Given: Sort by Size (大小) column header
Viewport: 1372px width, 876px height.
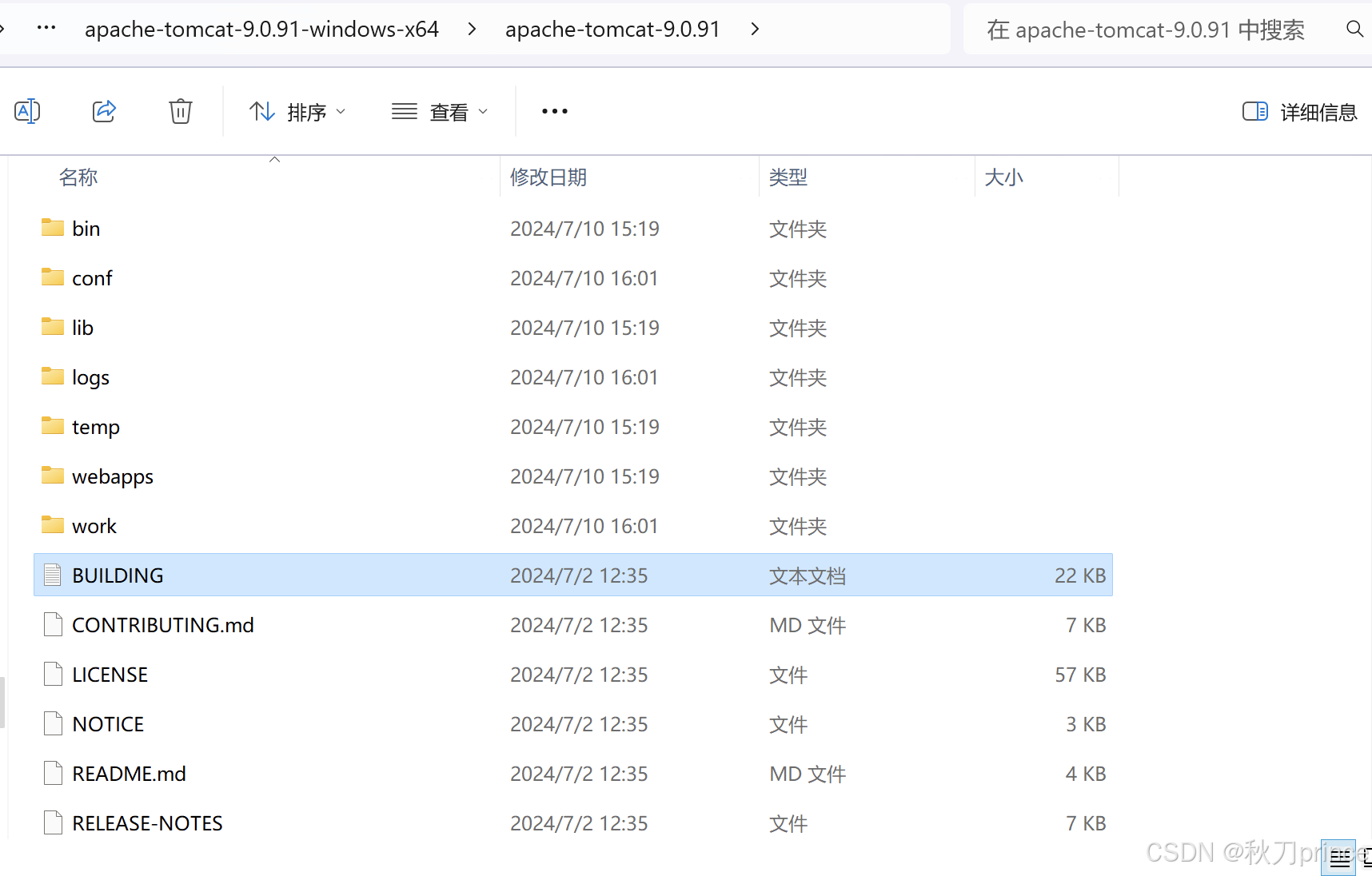Looking at the screenshot, I should coord(1047,177).
